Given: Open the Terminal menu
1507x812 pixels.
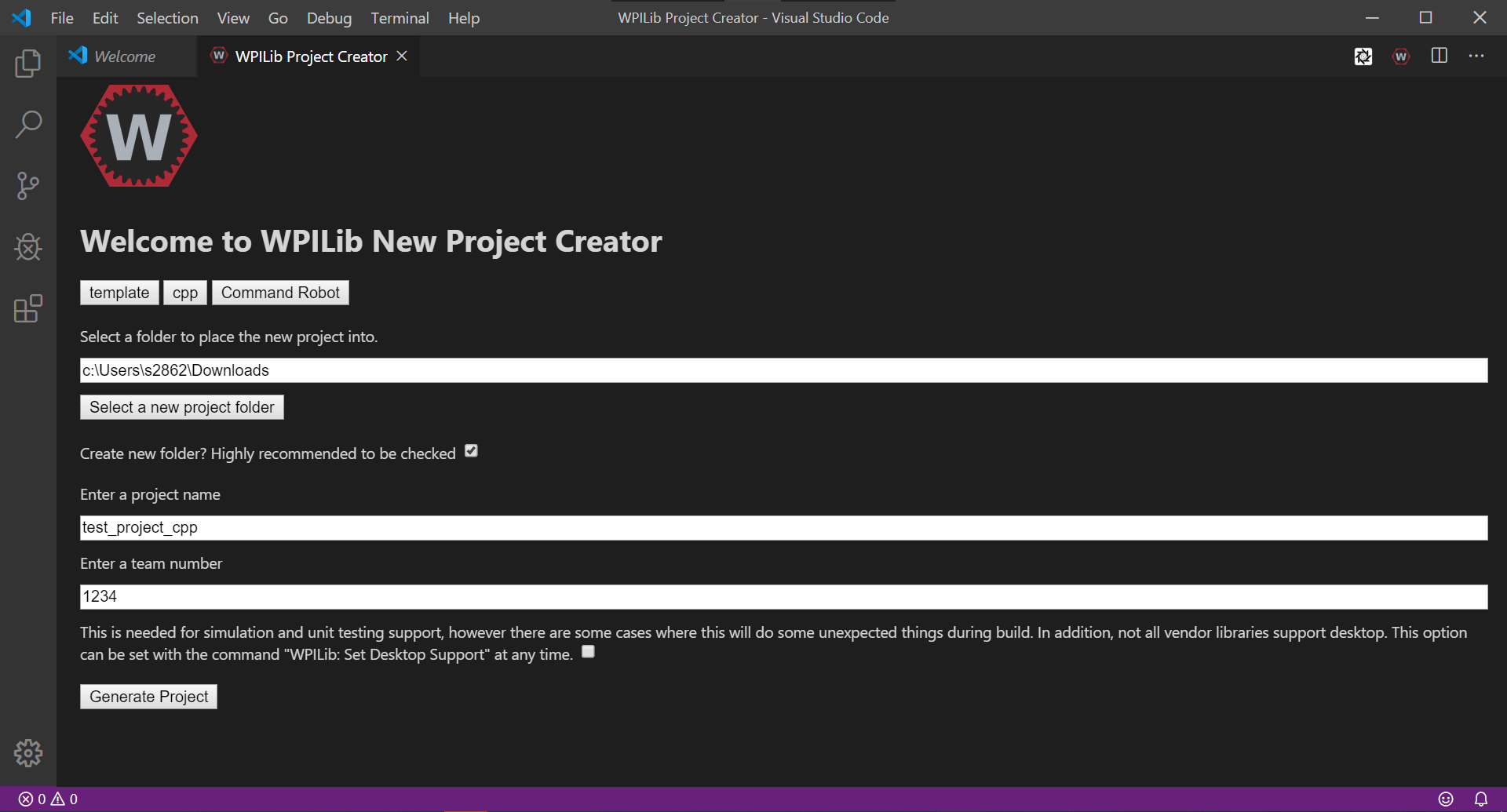Looking at the screenshot, I should pos(400,17).
